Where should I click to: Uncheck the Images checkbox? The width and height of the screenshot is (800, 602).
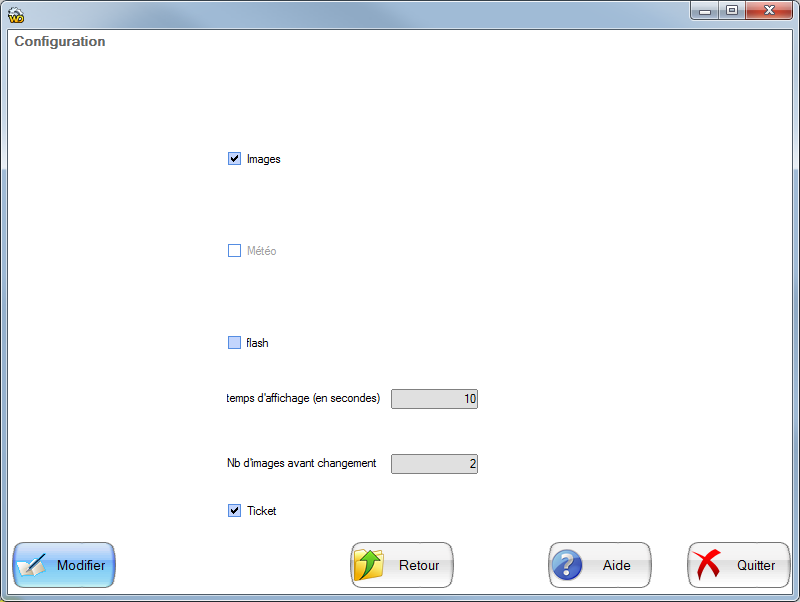(235, 159)
